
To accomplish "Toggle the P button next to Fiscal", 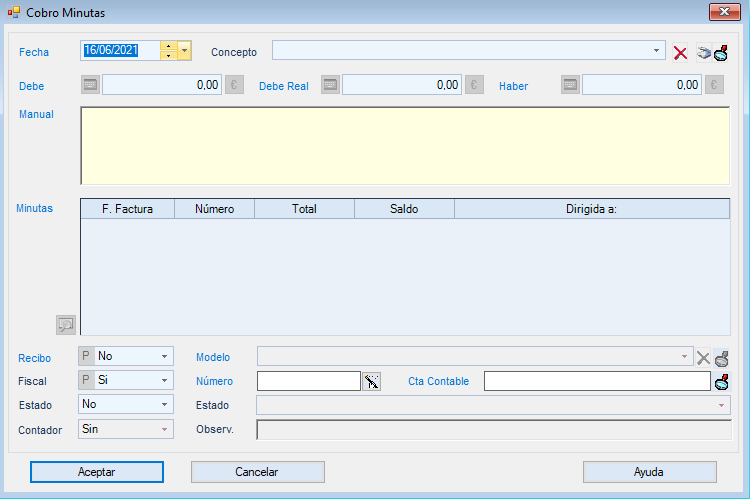I will click(x=86, y=380).
